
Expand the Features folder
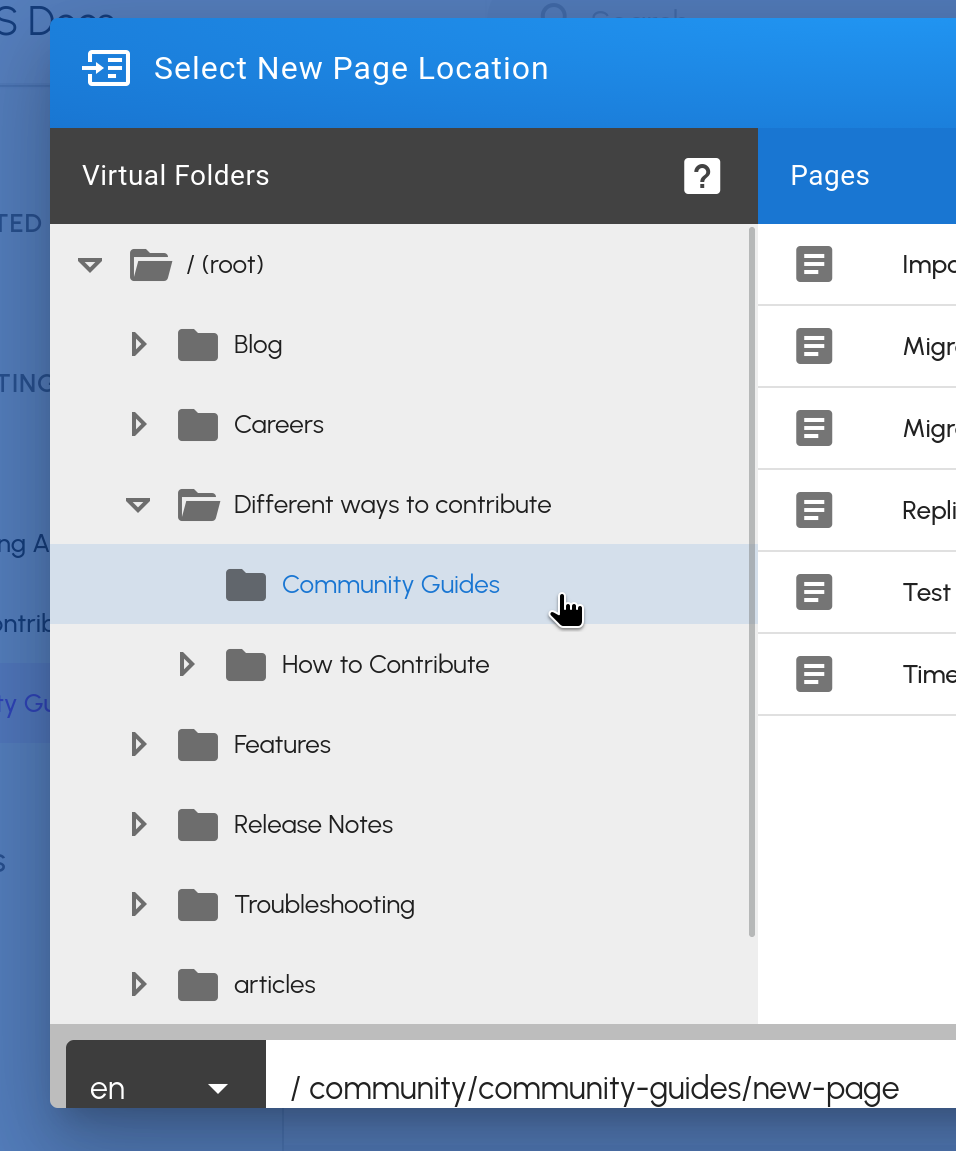point(139,745)
